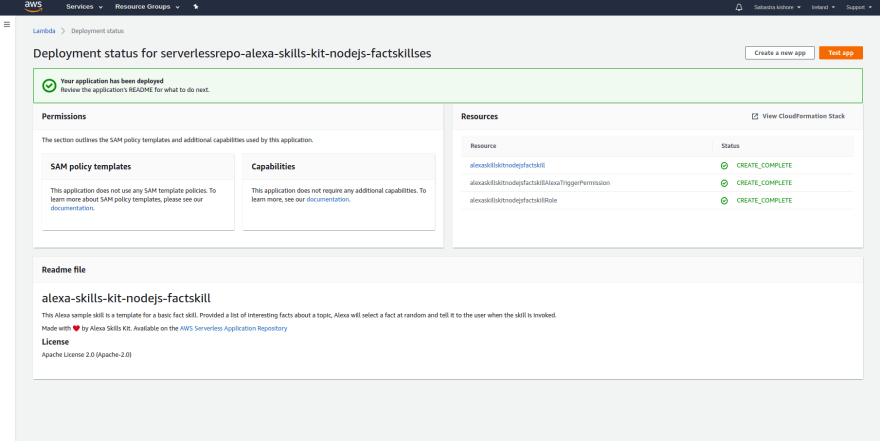Click Apache License 2.0 text
The width and height of the screenshot is (880, 441).
(x=86, y=355)
